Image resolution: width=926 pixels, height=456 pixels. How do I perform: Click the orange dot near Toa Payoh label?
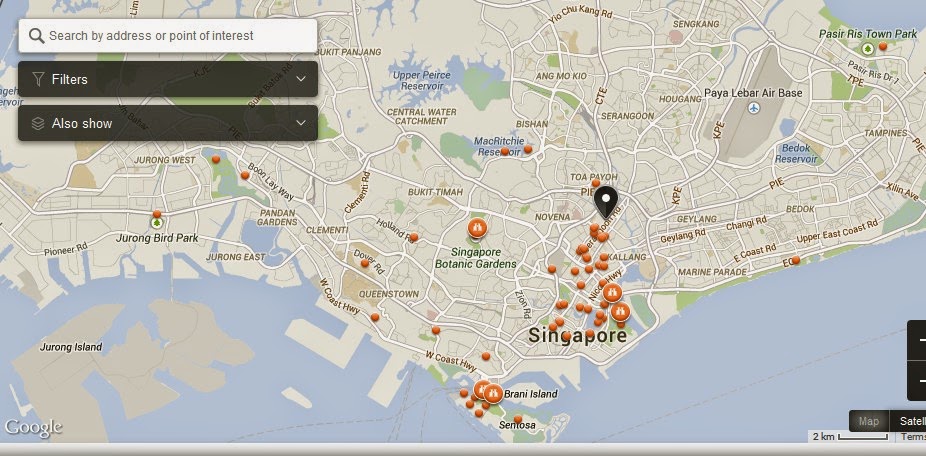(x=596, y=183)
